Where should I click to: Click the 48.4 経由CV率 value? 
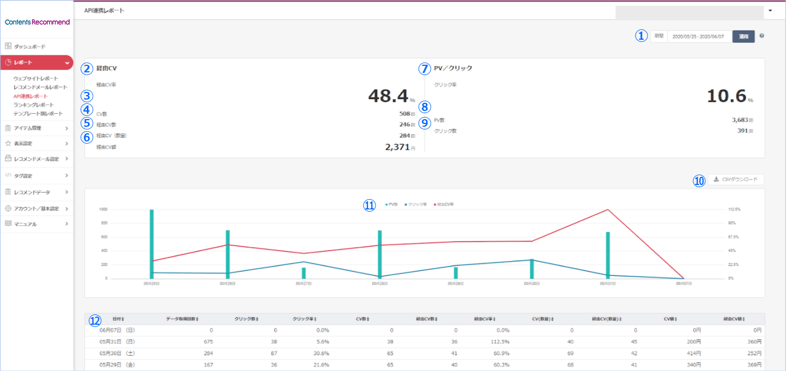pos(388,95)
